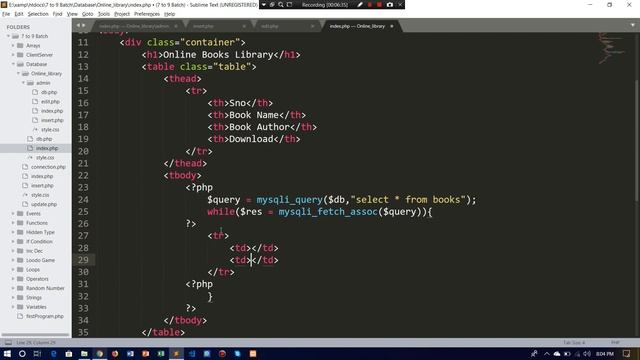This screenshot has width=640, height=360.
Task: Open edit.php under the admin folder
Action: click(x=50, y=102)
